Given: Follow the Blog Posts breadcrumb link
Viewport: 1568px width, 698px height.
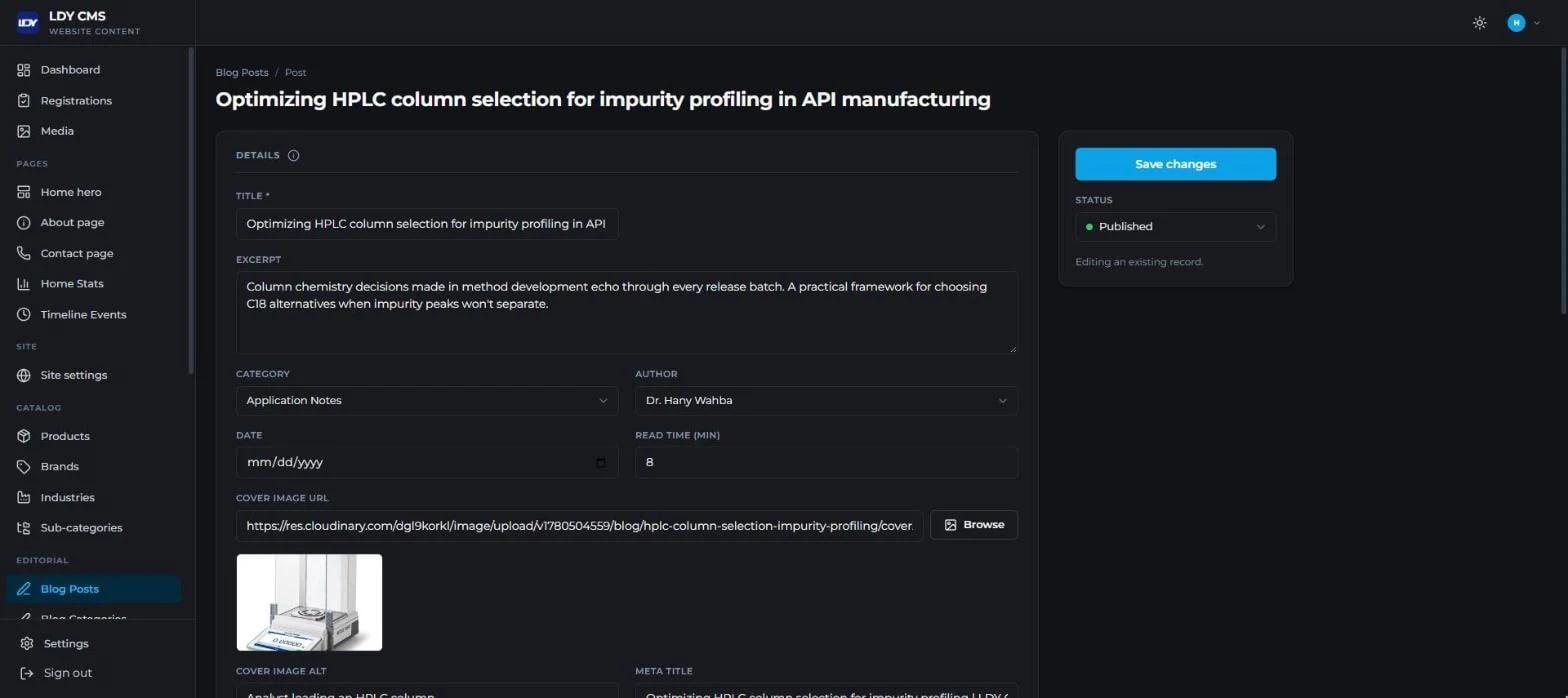Looking at the screenshot, I should pos(242,73).
